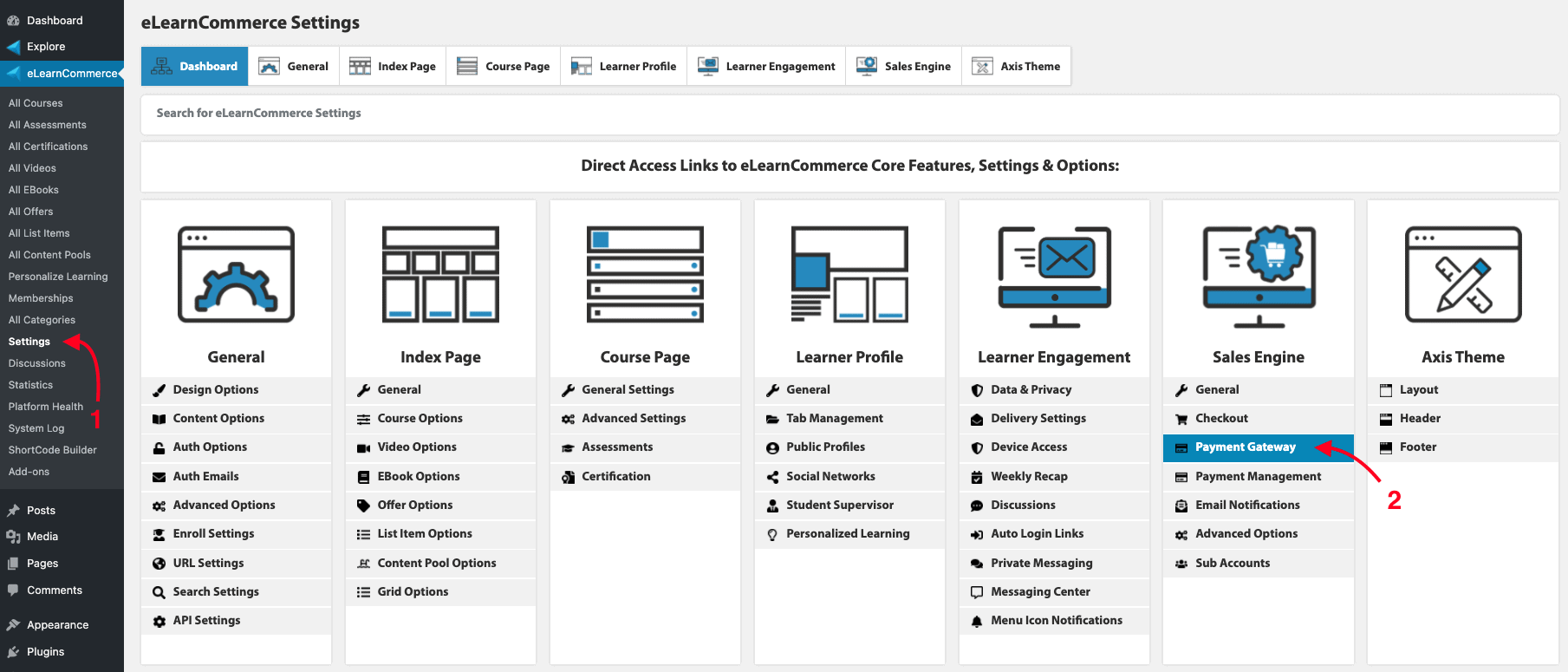1568x672 pixels.
Task: Click the Index Page grid layout icon
Action: pos(440,275)
